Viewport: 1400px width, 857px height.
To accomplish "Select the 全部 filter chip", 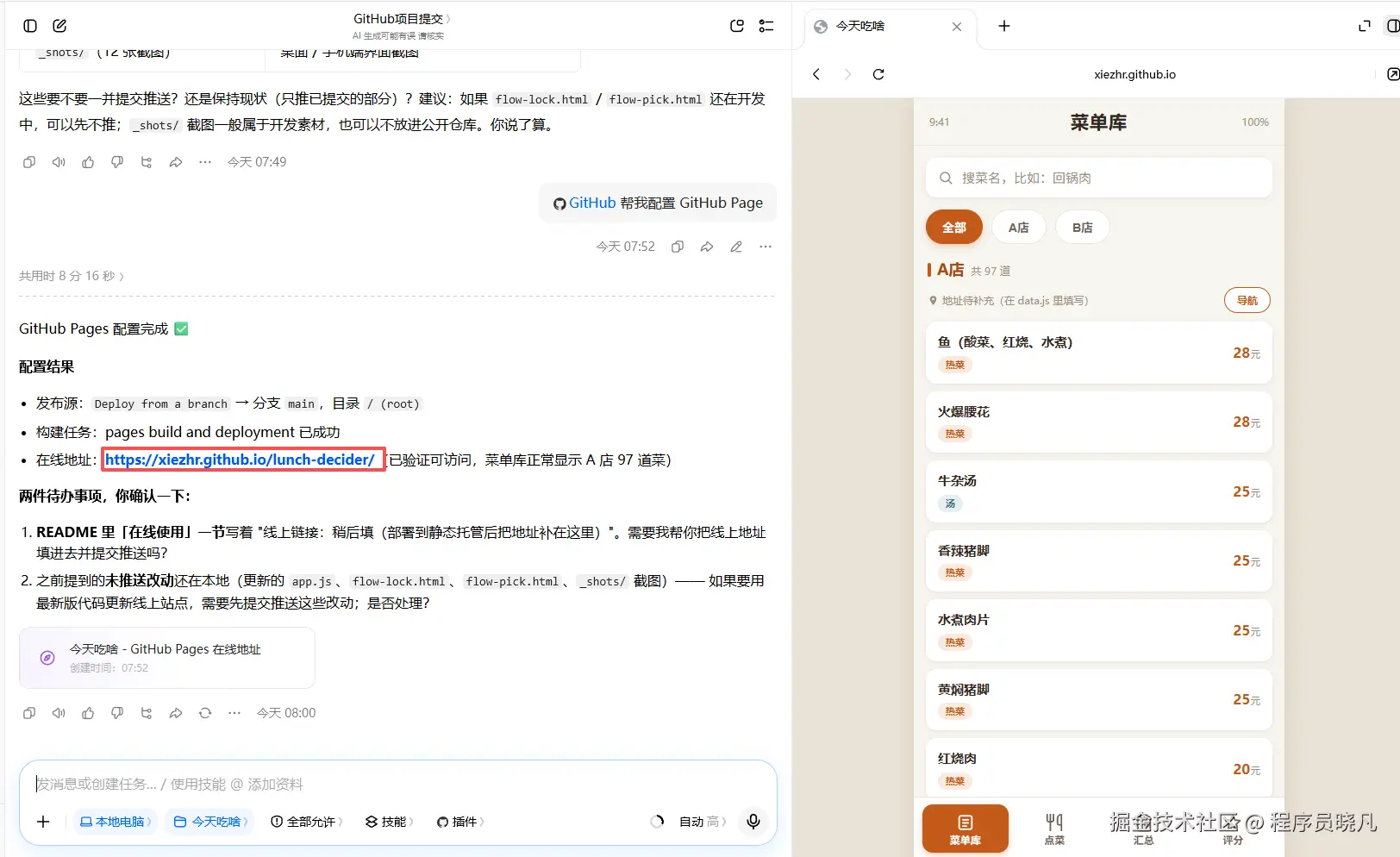I will 954,228.
